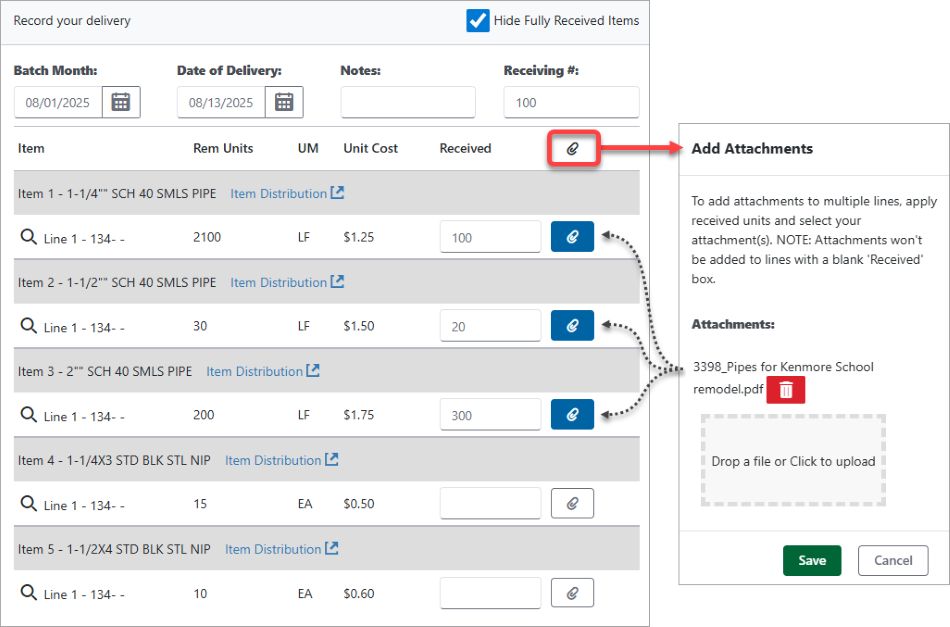The width and height of the screenshot is (950, 627).
Task: Click the attachment button for Item 4 line
Action: 573,503
